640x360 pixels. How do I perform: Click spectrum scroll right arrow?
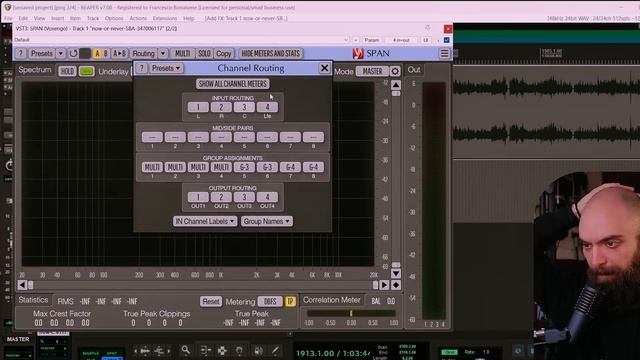pyautogui.click(x=384, y=285)
